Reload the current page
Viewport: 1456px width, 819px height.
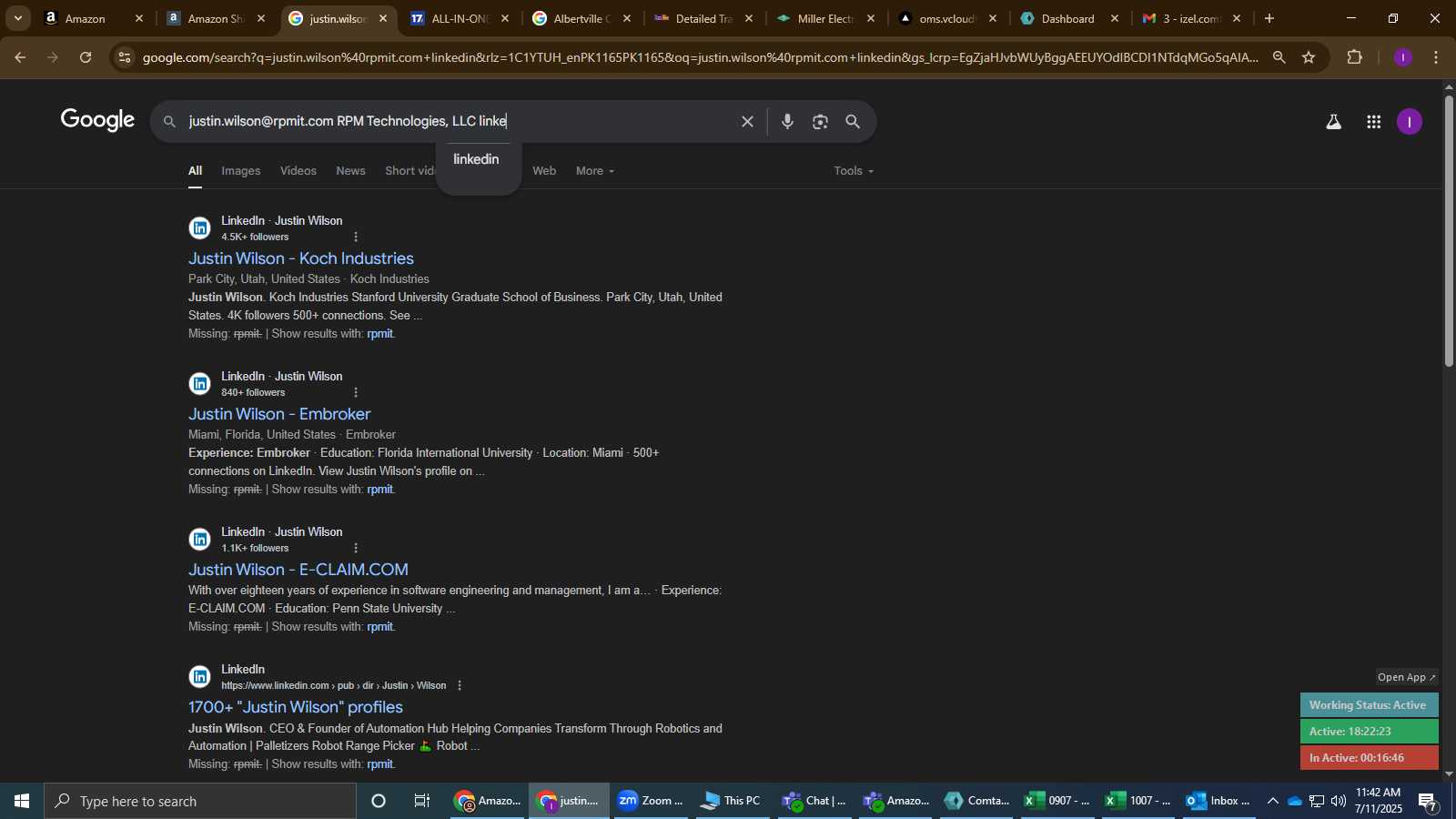86,57
